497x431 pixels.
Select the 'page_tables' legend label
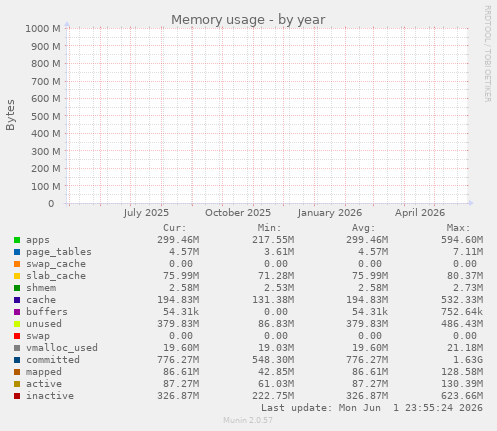tap(59, 252)
